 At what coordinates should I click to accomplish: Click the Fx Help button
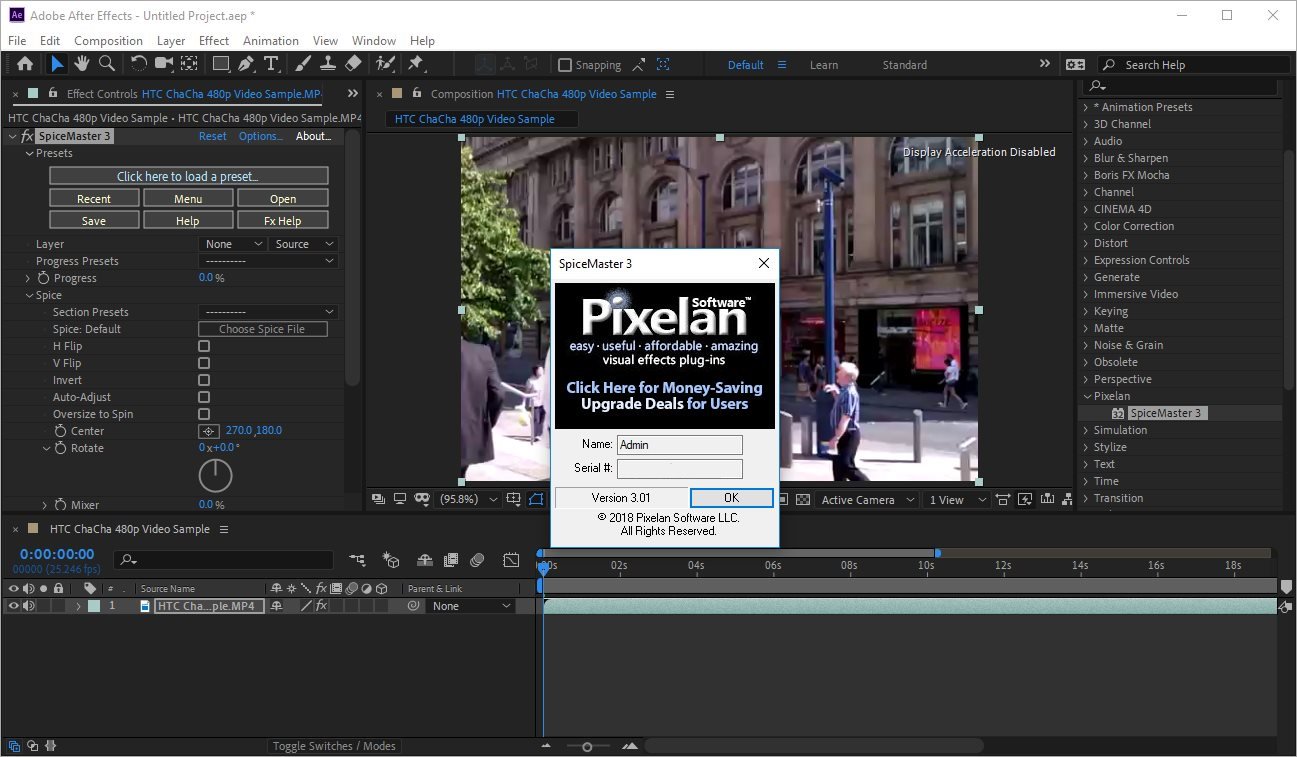click(x=283, y=221)
